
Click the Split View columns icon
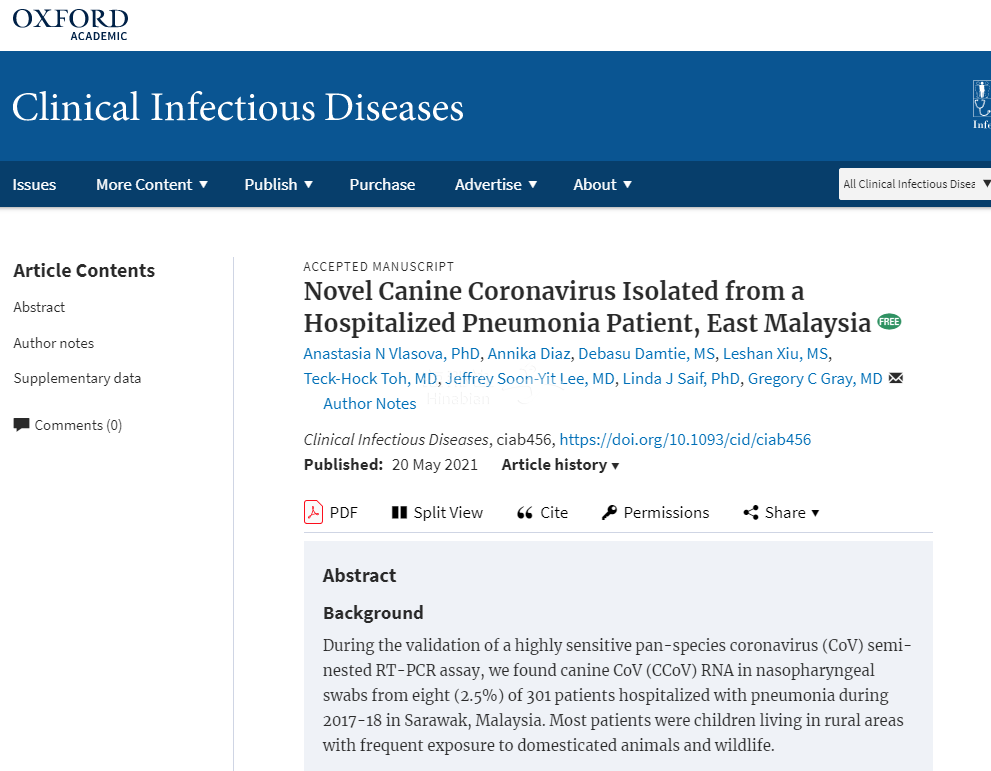(x=399, y=512)
